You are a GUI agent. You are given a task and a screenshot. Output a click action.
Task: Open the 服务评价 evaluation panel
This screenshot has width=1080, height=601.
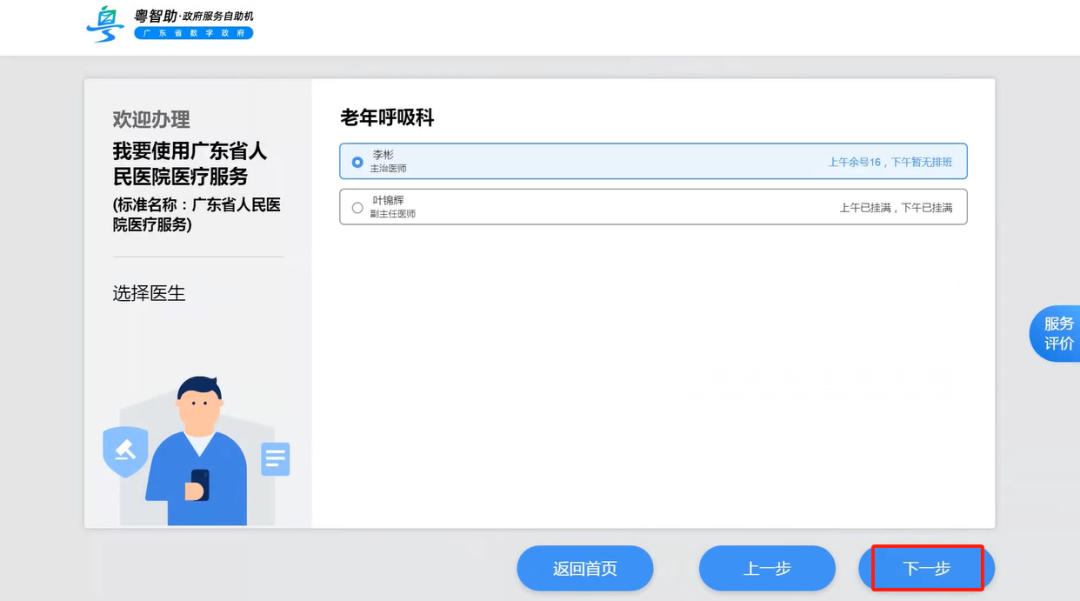point(1060,333)
